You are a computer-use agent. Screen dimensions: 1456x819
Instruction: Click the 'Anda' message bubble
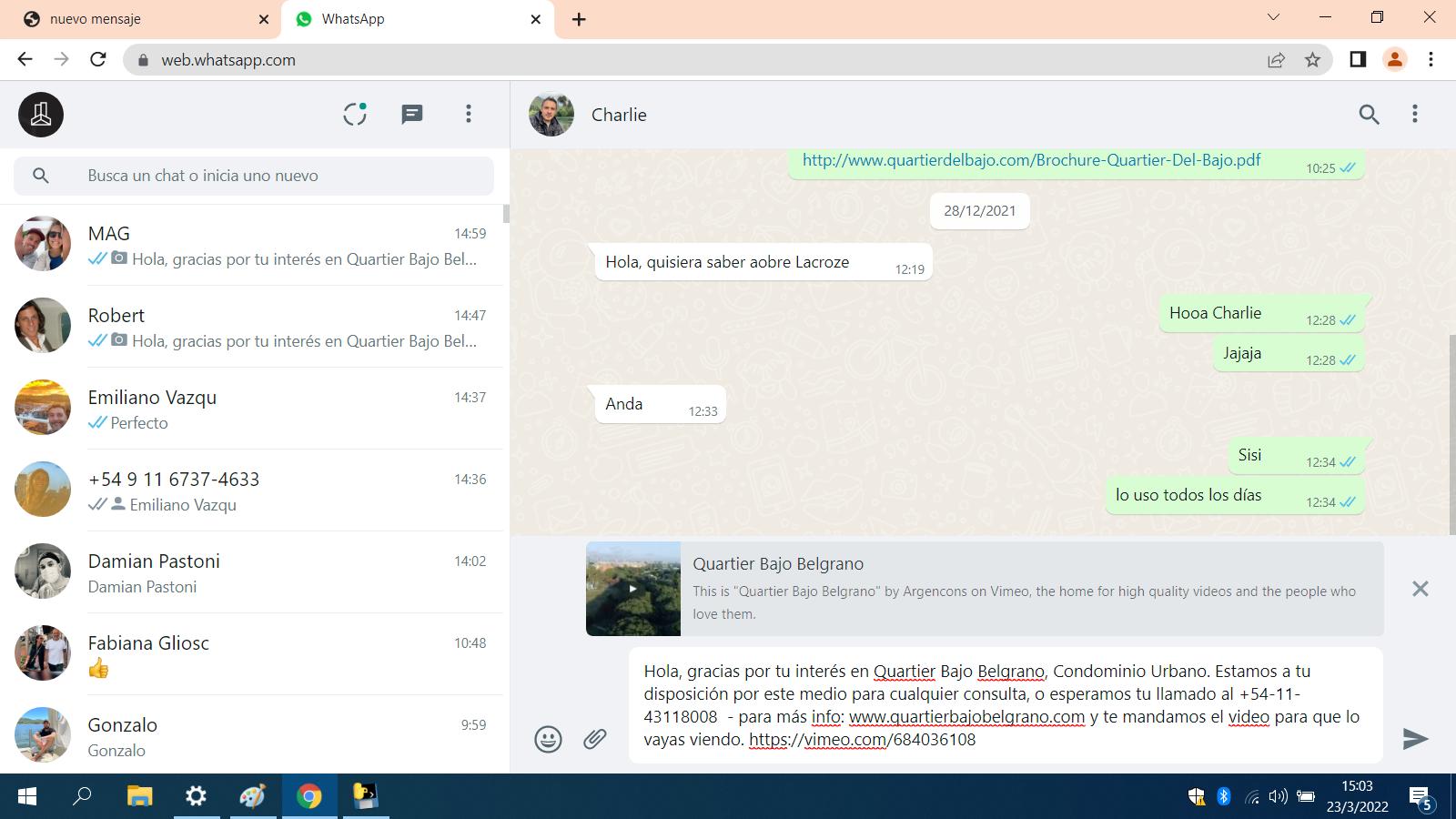[x=660, y=405]
